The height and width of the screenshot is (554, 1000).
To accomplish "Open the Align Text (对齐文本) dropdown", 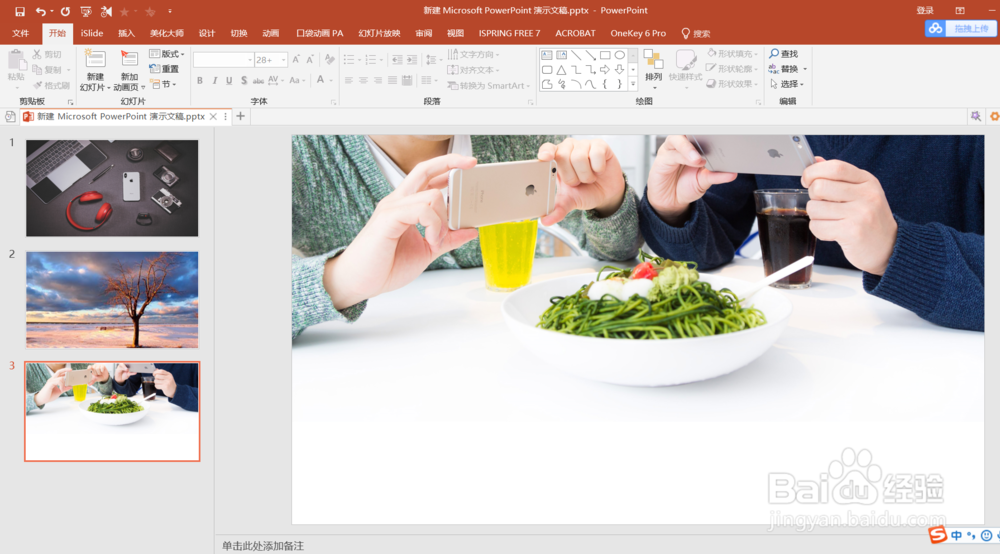I will click(x=473, y=69).
